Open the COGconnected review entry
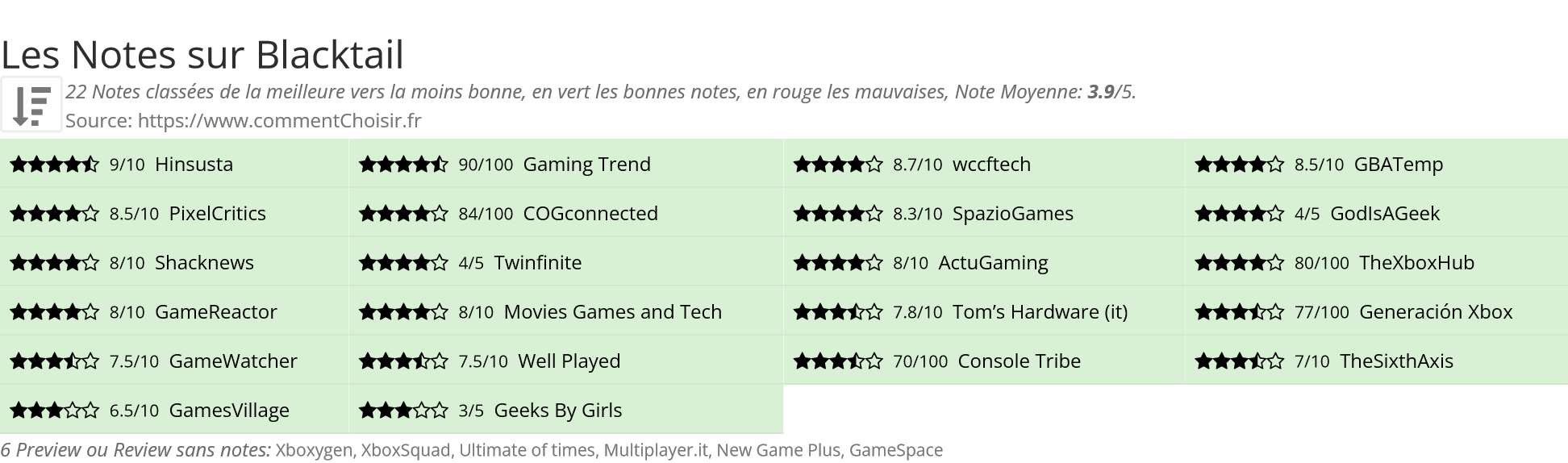 point(590,214)
